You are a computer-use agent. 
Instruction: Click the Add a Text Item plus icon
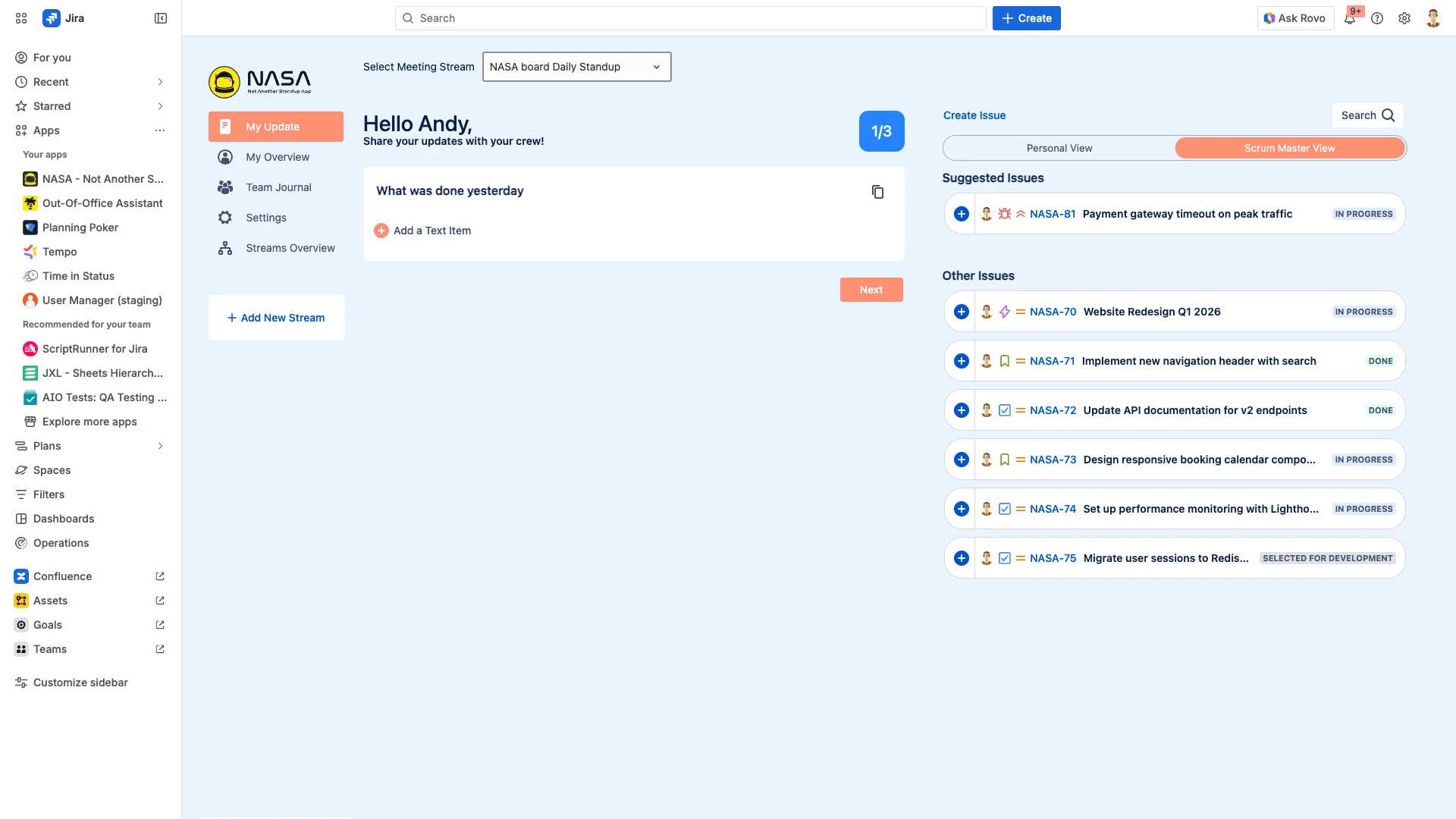pos(381,231)
